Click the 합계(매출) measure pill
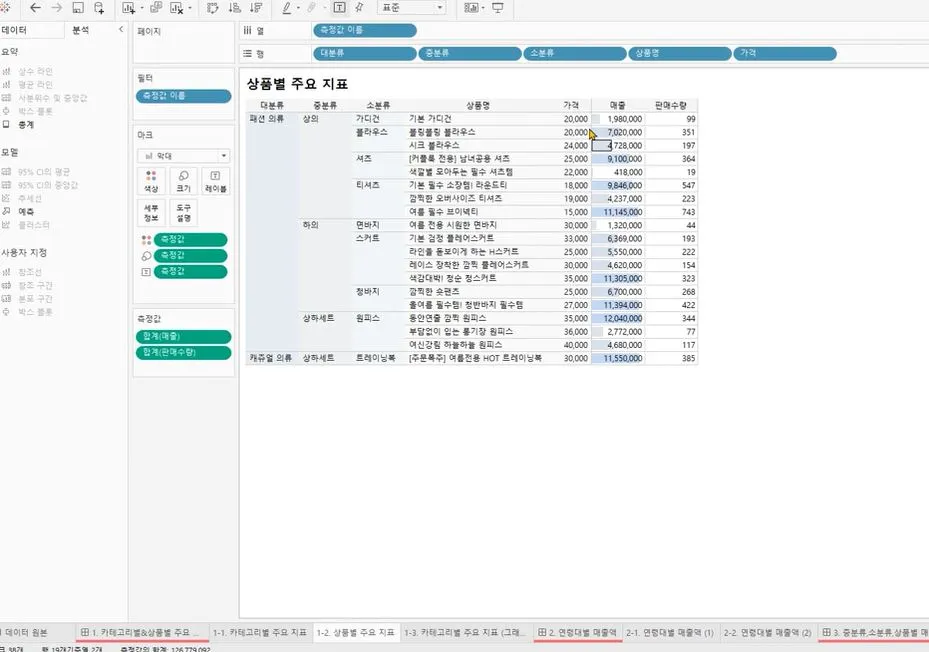Viewport: 929px width, 652px height. pos(184,337)
